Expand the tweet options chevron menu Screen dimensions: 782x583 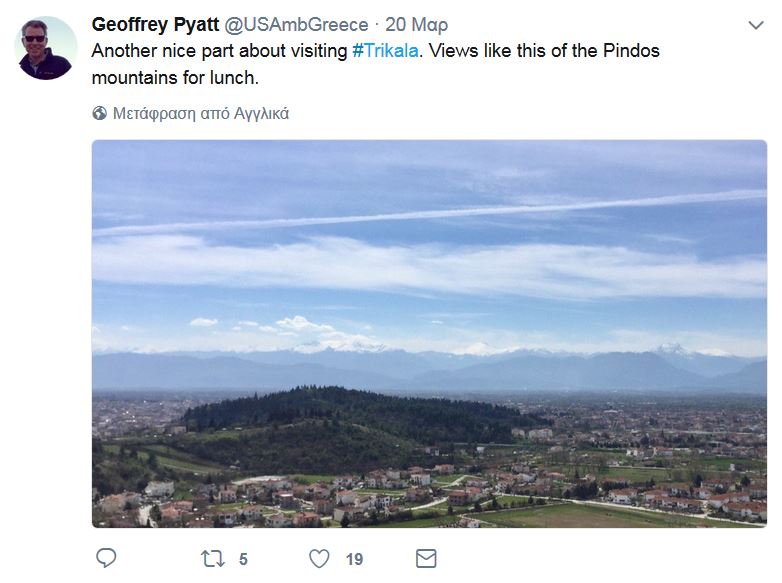point(756,25)
